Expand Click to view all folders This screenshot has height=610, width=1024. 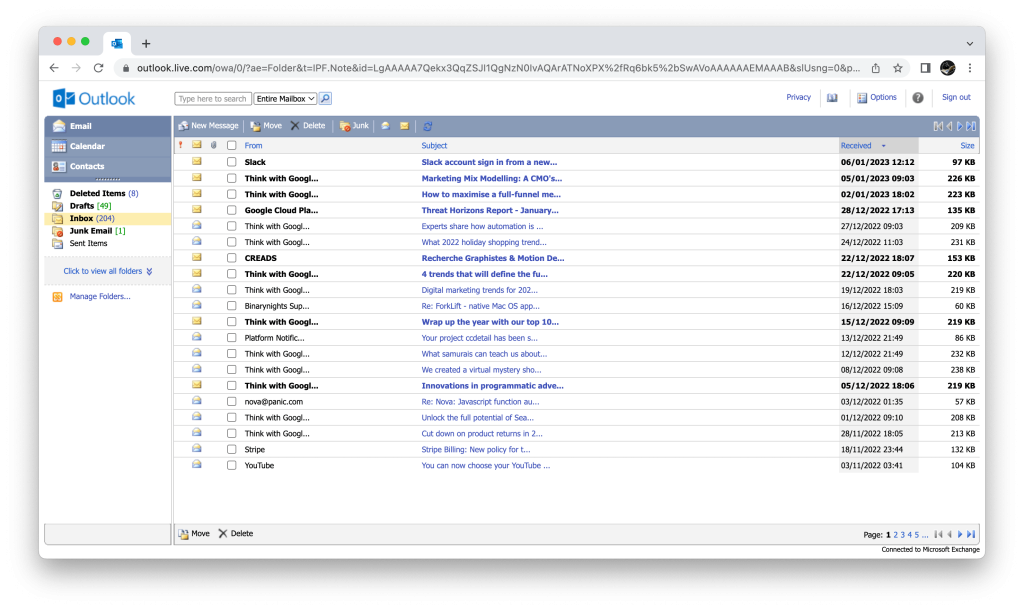pos(107,271)
